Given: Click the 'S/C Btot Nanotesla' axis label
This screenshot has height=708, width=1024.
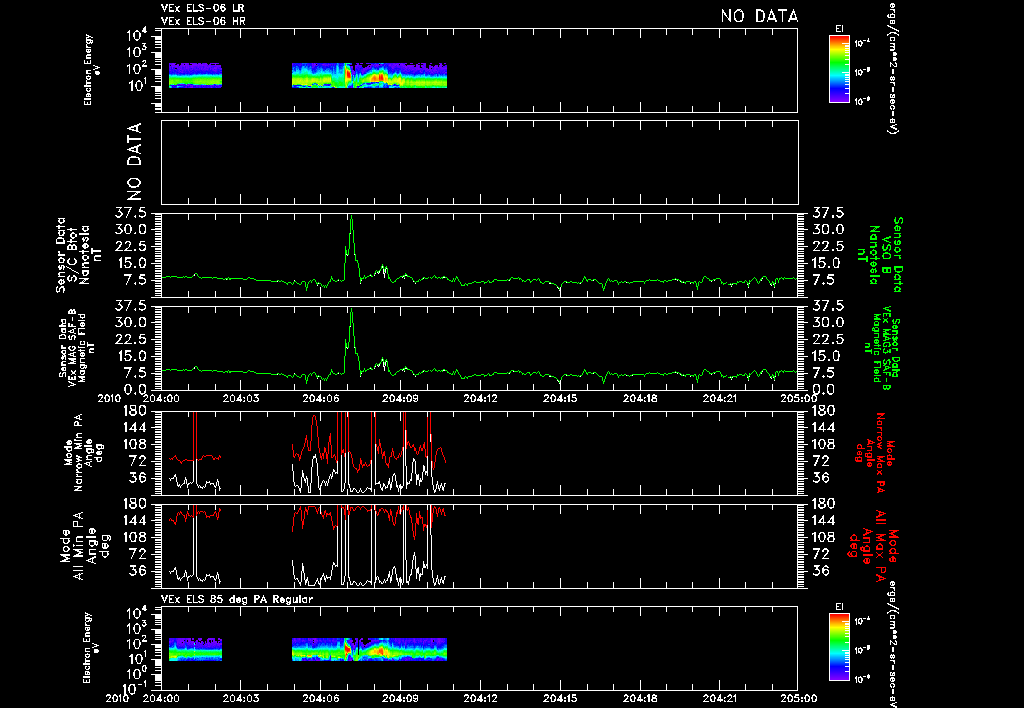Looking at the screenshot, I should [x=78, y=255].
